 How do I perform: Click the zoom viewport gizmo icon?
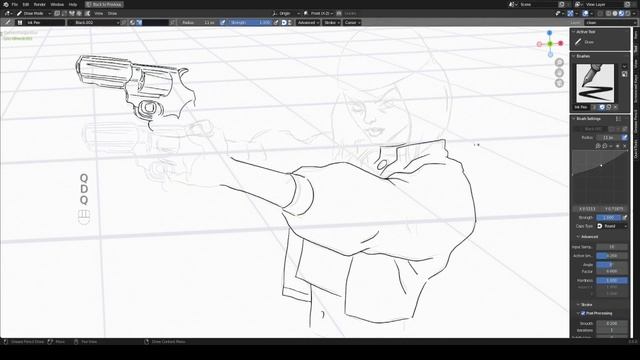559,62
